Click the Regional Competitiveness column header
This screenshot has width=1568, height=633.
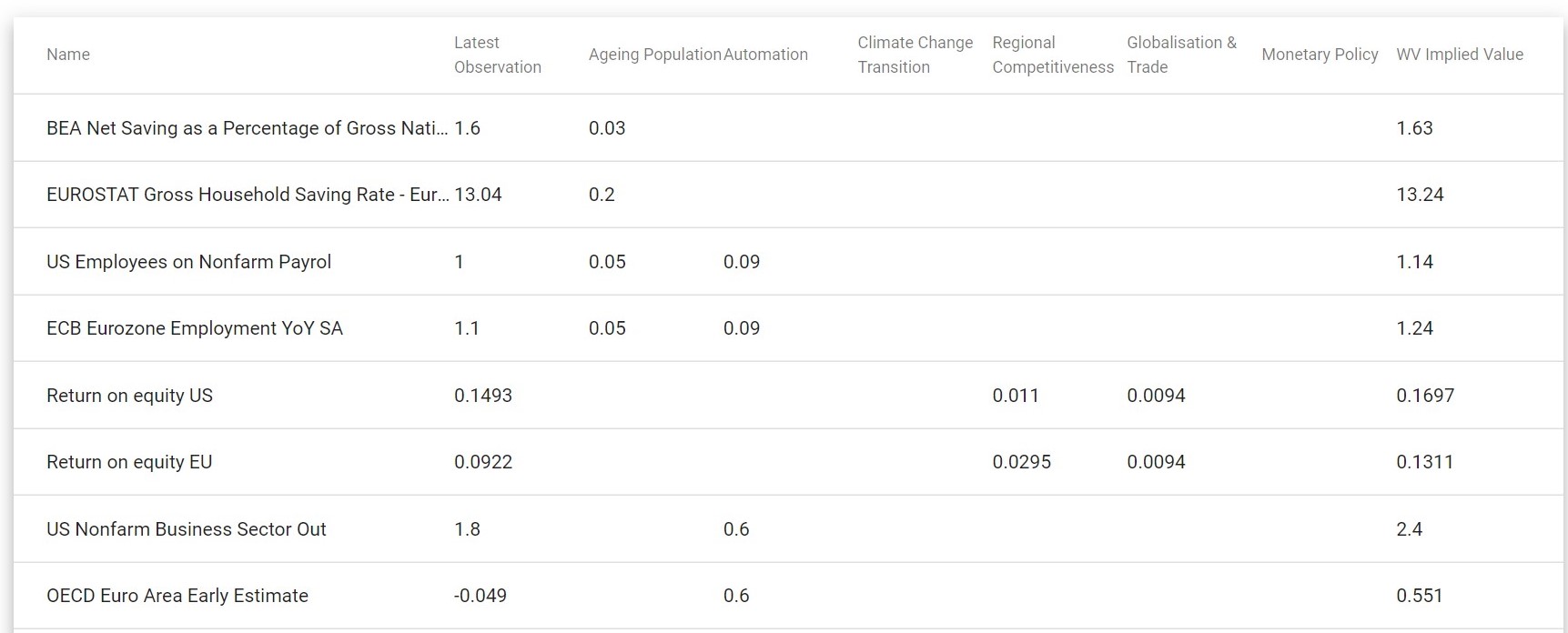coord(1053,55)
